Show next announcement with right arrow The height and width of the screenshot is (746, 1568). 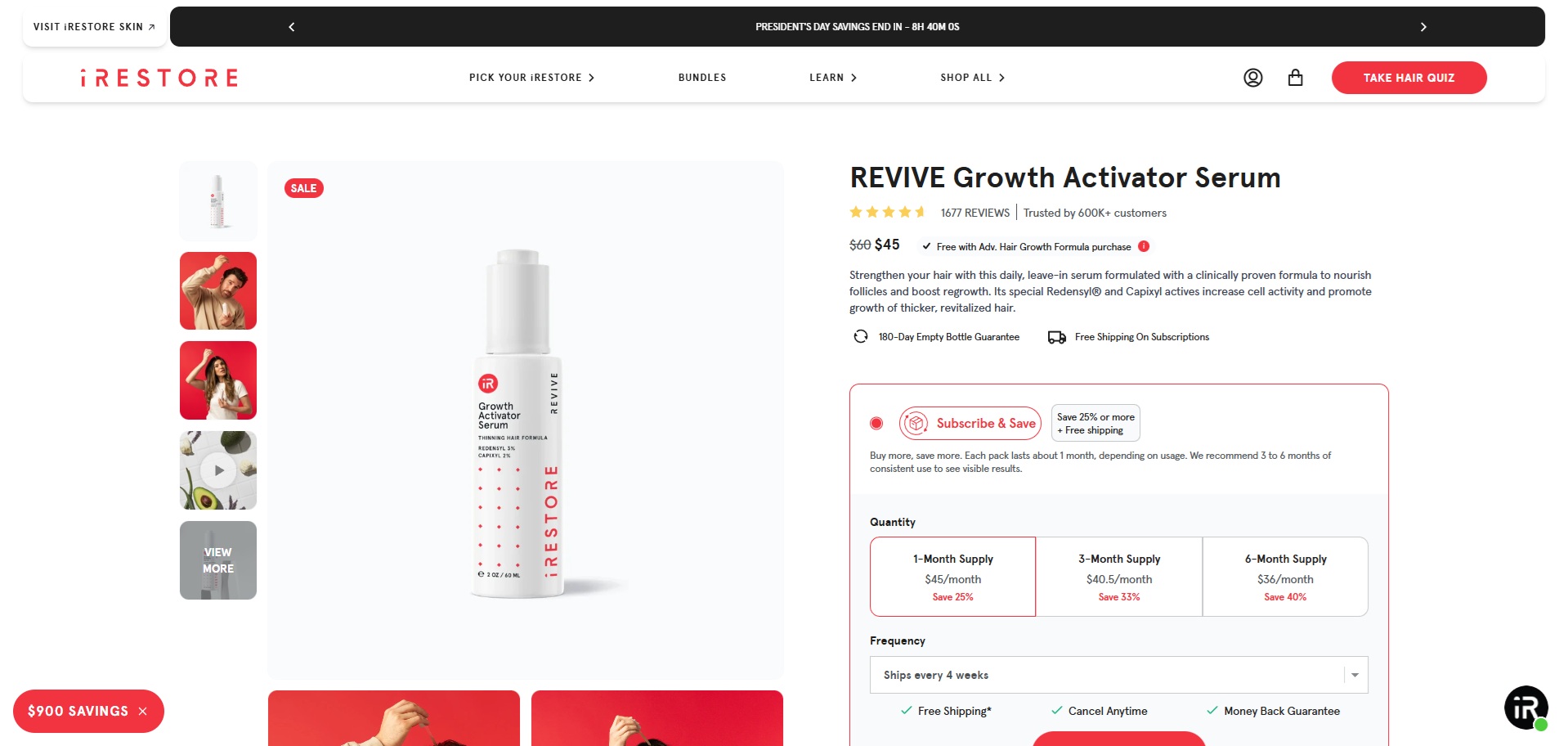point(1423,27)
